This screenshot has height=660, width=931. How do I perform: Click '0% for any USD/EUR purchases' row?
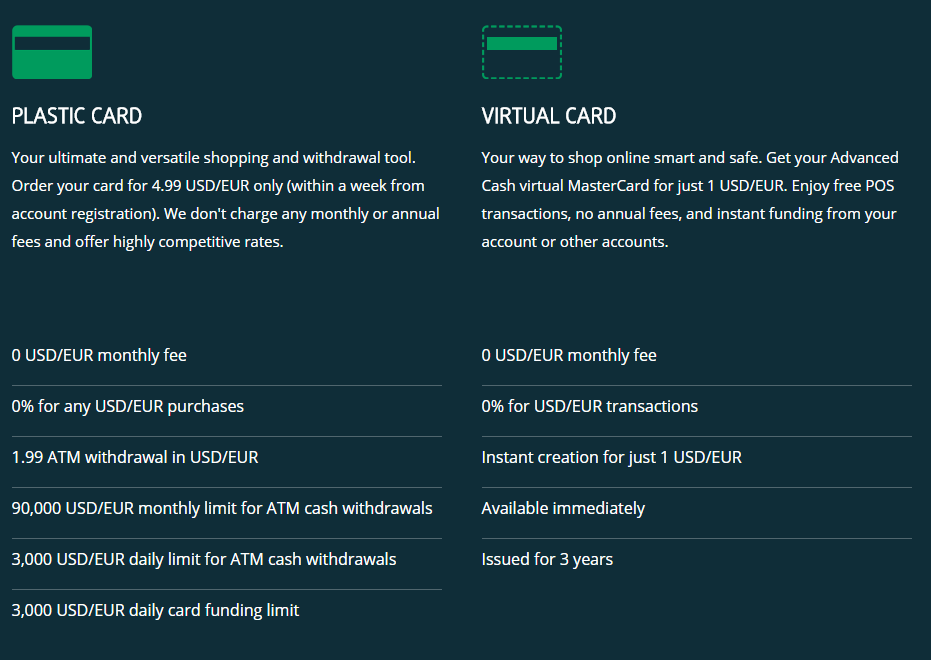(x=227, y=407)
